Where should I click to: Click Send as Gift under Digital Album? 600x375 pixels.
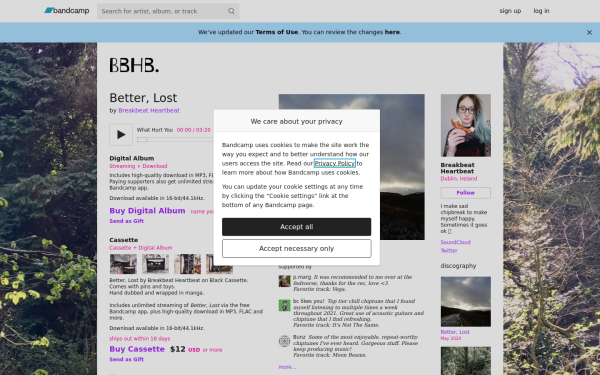pyautogui.click(x=127, y=221)
